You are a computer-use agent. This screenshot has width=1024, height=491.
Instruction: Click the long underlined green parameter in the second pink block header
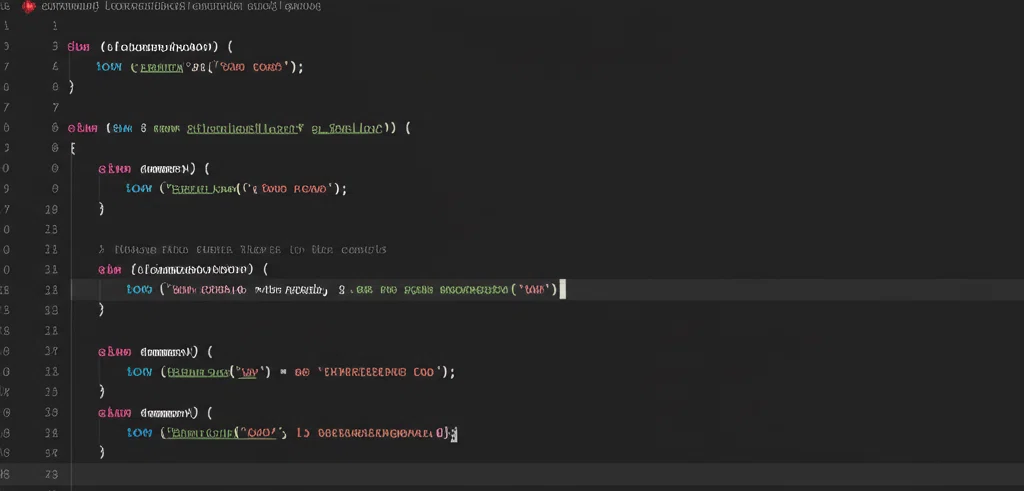246,129
